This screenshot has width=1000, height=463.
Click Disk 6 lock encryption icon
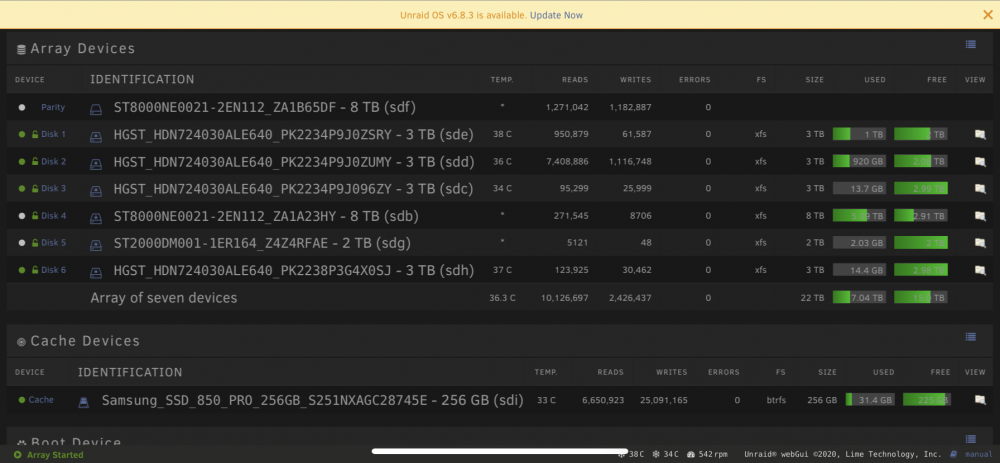tap(35, 270)
